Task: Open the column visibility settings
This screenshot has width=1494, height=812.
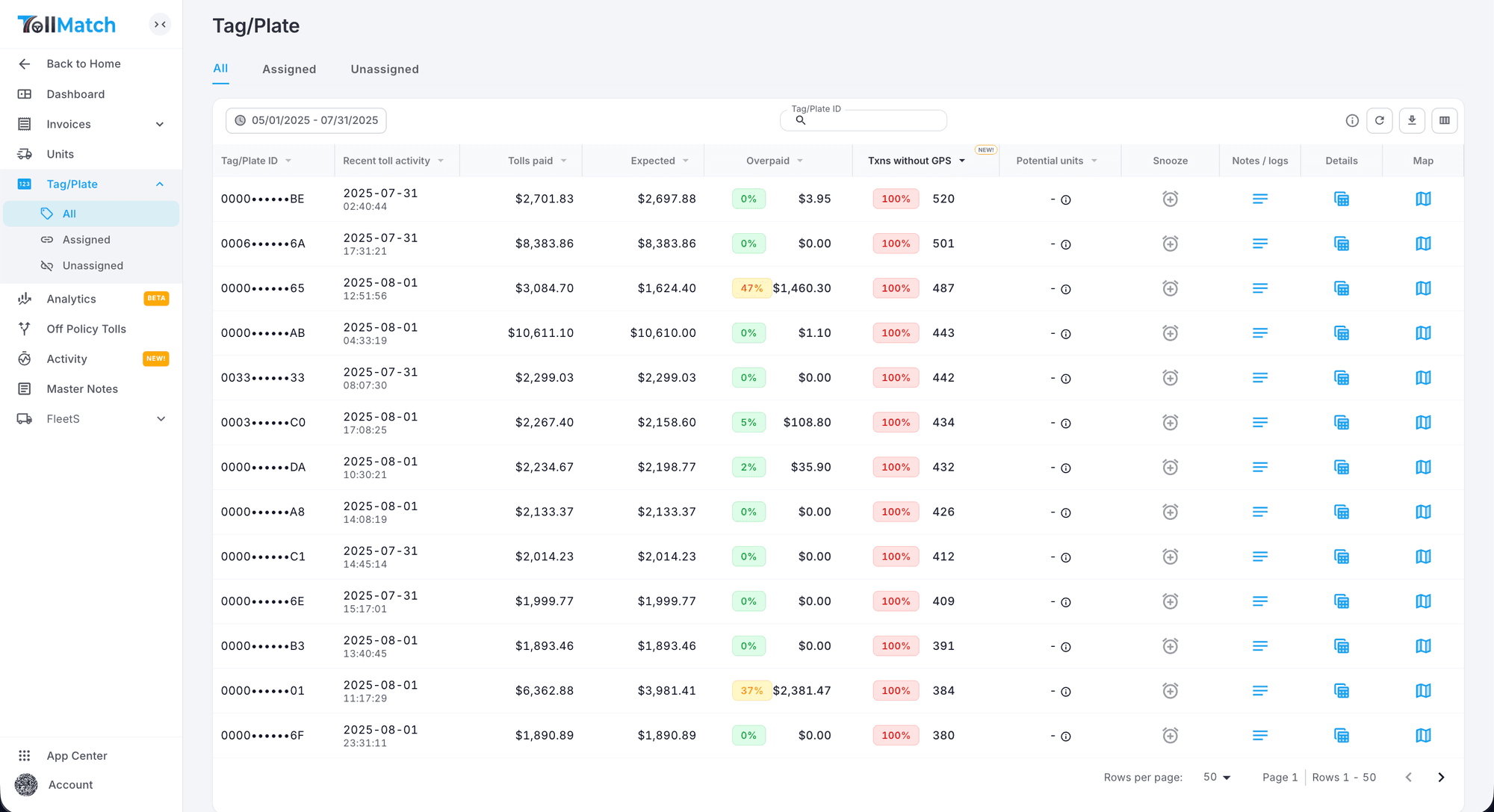Action: click(x=1445, y=120)
